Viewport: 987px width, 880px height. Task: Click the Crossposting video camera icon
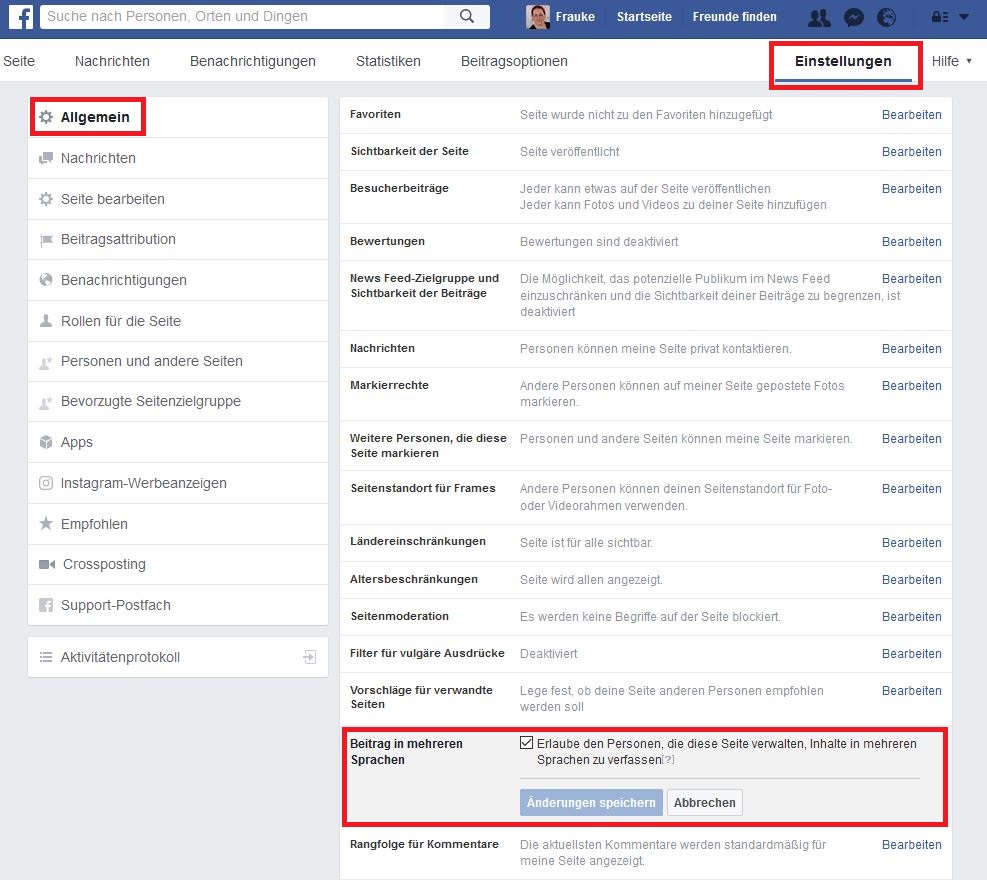47,565
